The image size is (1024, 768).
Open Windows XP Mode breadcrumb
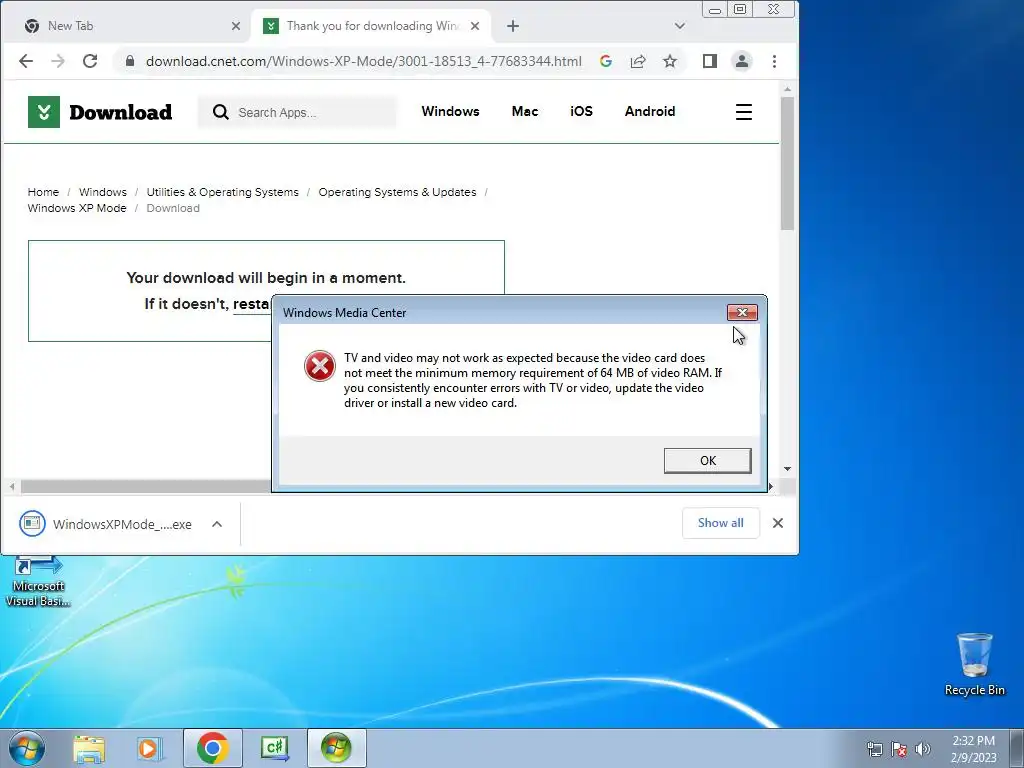[x=77, y=208]
